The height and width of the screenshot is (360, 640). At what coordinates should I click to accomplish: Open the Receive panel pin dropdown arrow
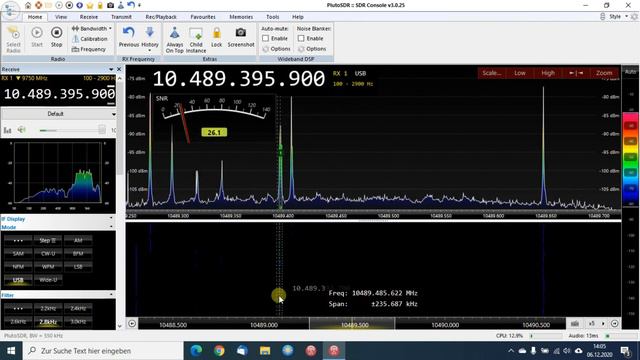(x=111, y=69)
